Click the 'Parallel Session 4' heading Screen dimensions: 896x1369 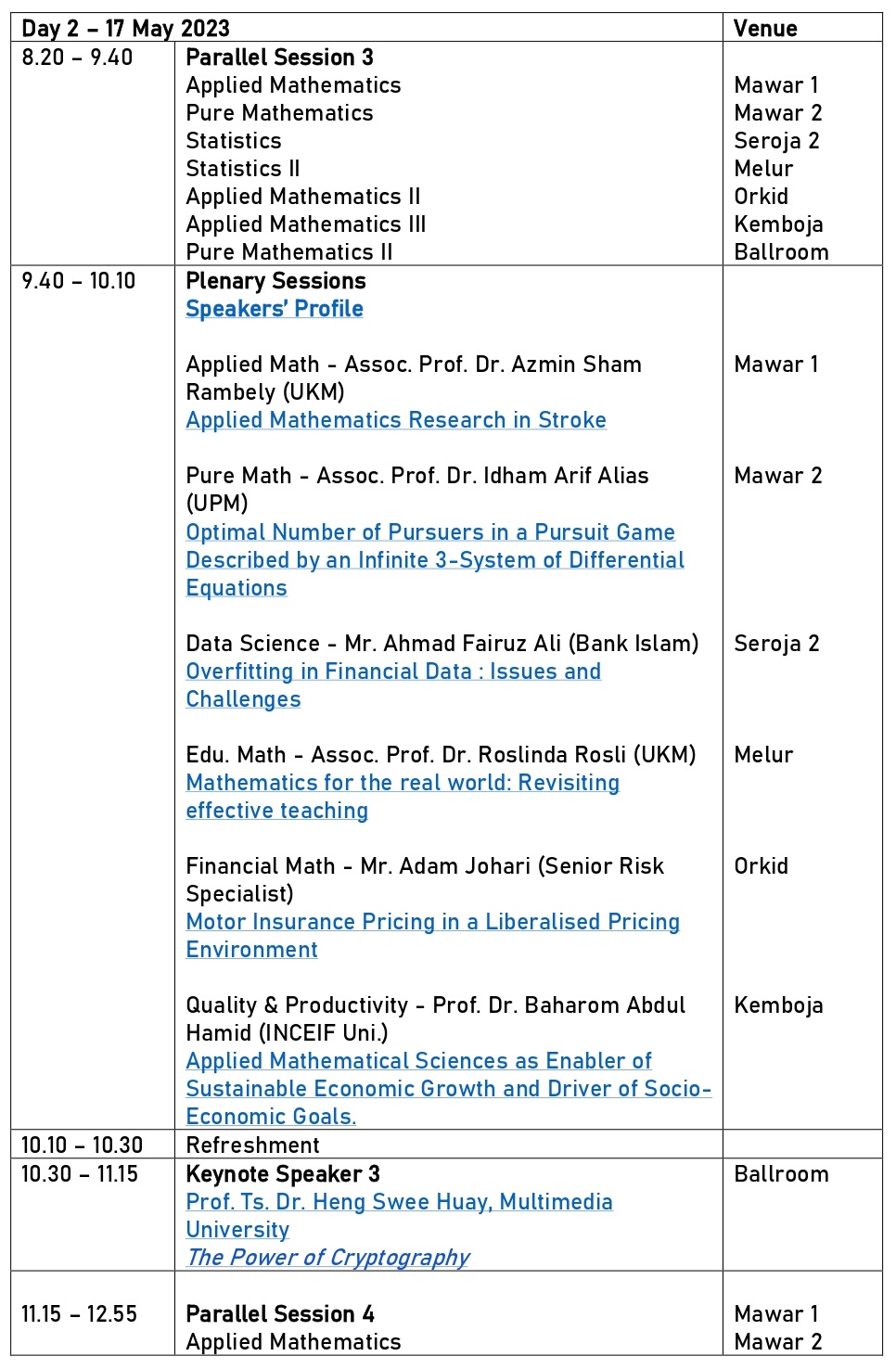[280, 1314]
